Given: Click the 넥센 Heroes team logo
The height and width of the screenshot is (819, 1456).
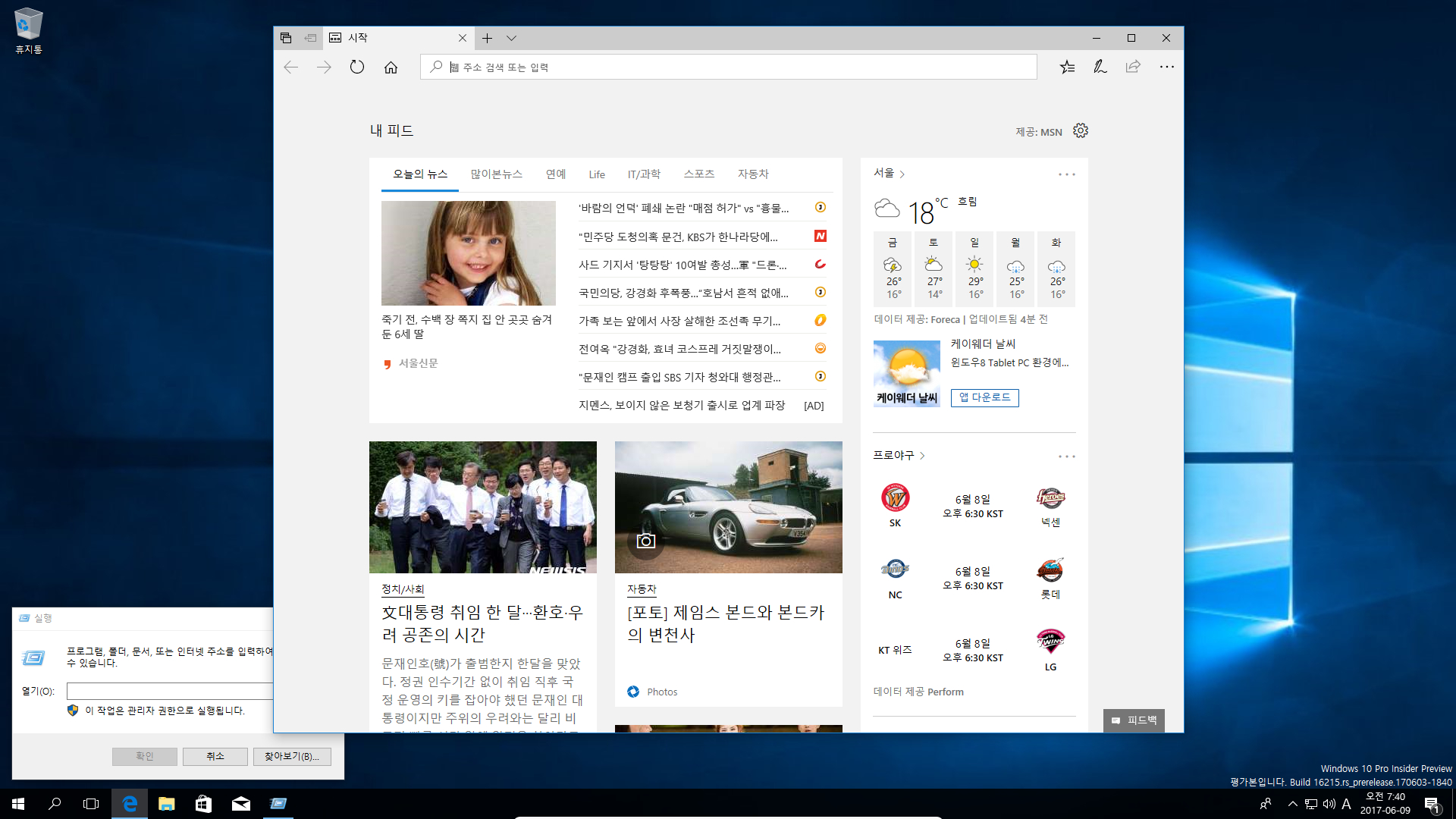Looking at the screenshot, I should (x=1051, y=498).
